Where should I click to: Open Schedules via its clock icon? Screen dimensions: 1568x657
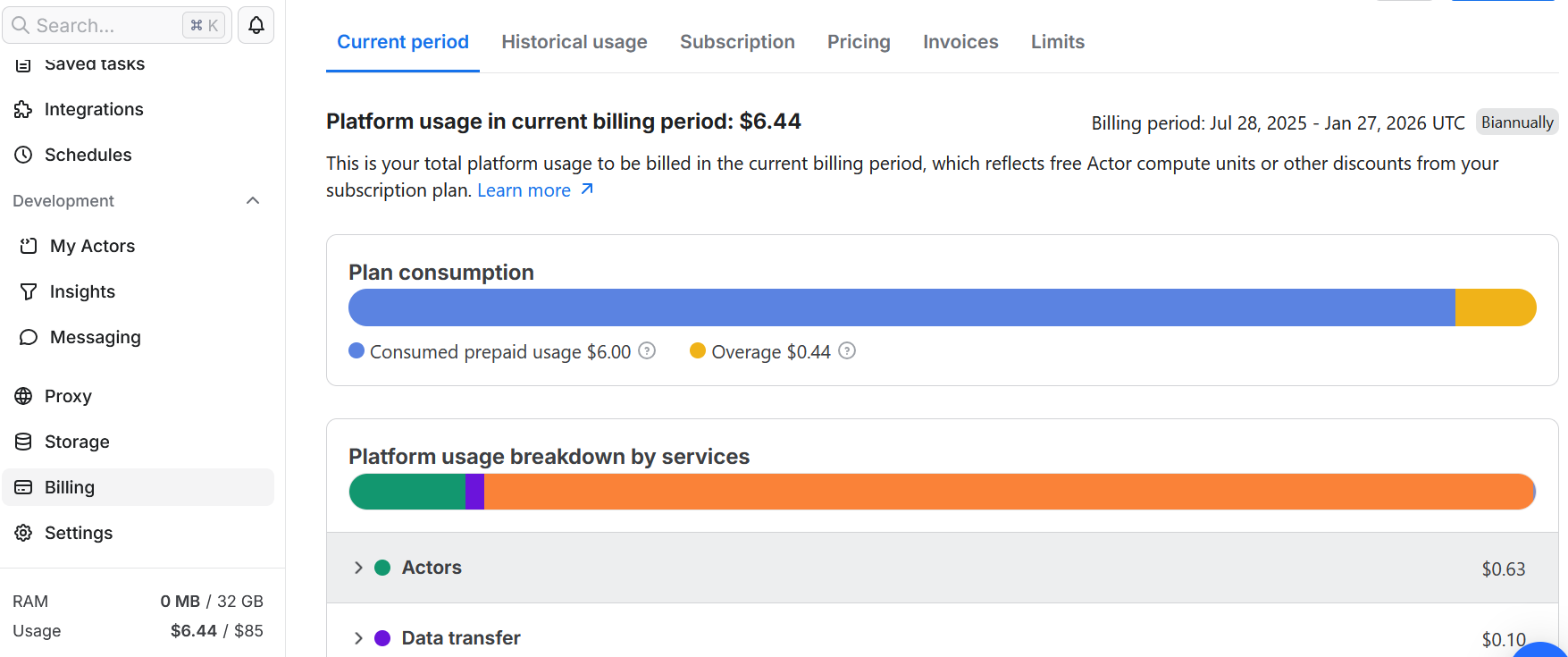click(x=23, y=155)
